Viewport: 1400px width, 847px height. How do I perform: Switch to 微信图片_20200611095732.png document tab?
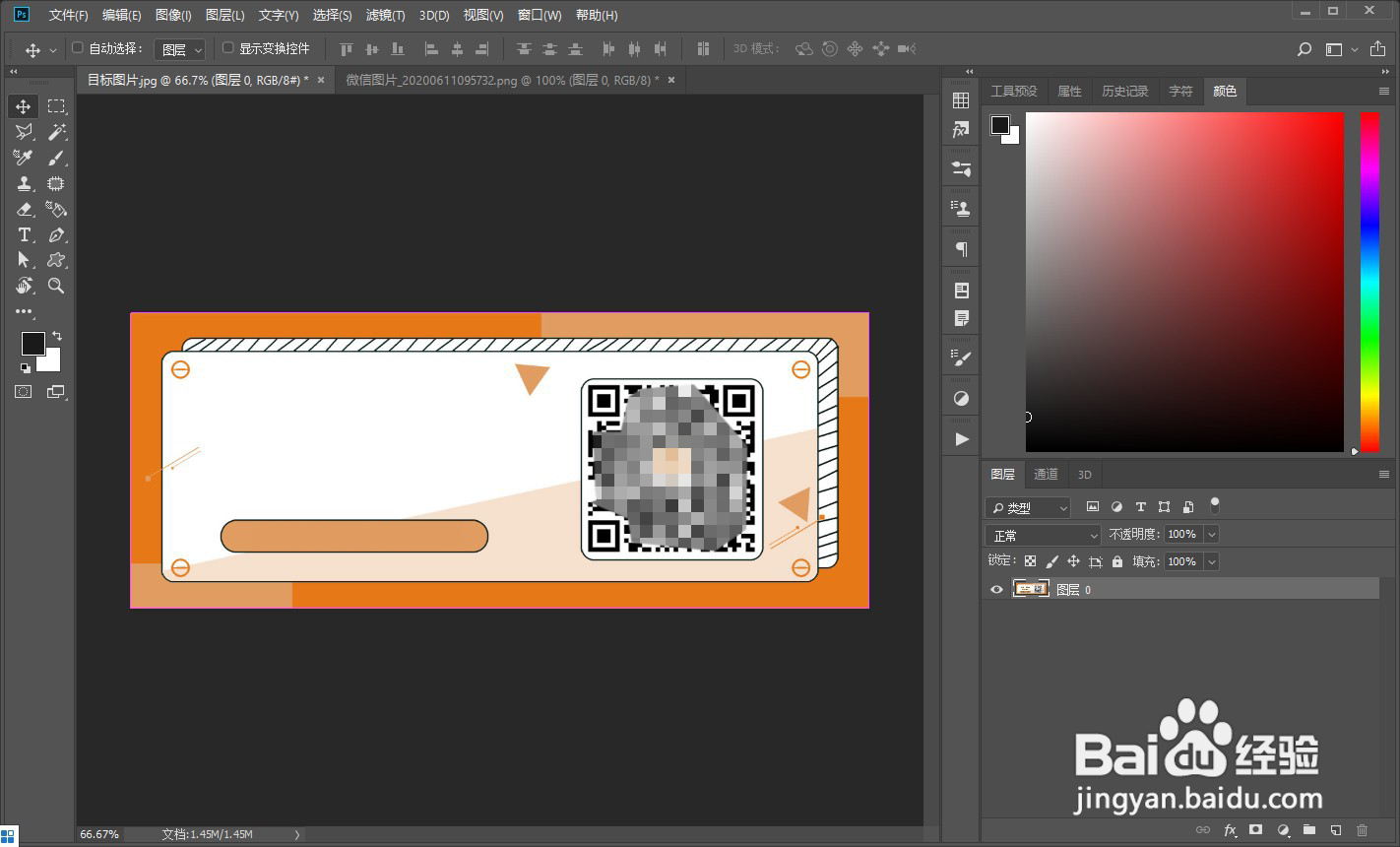[x=502, y=80]
